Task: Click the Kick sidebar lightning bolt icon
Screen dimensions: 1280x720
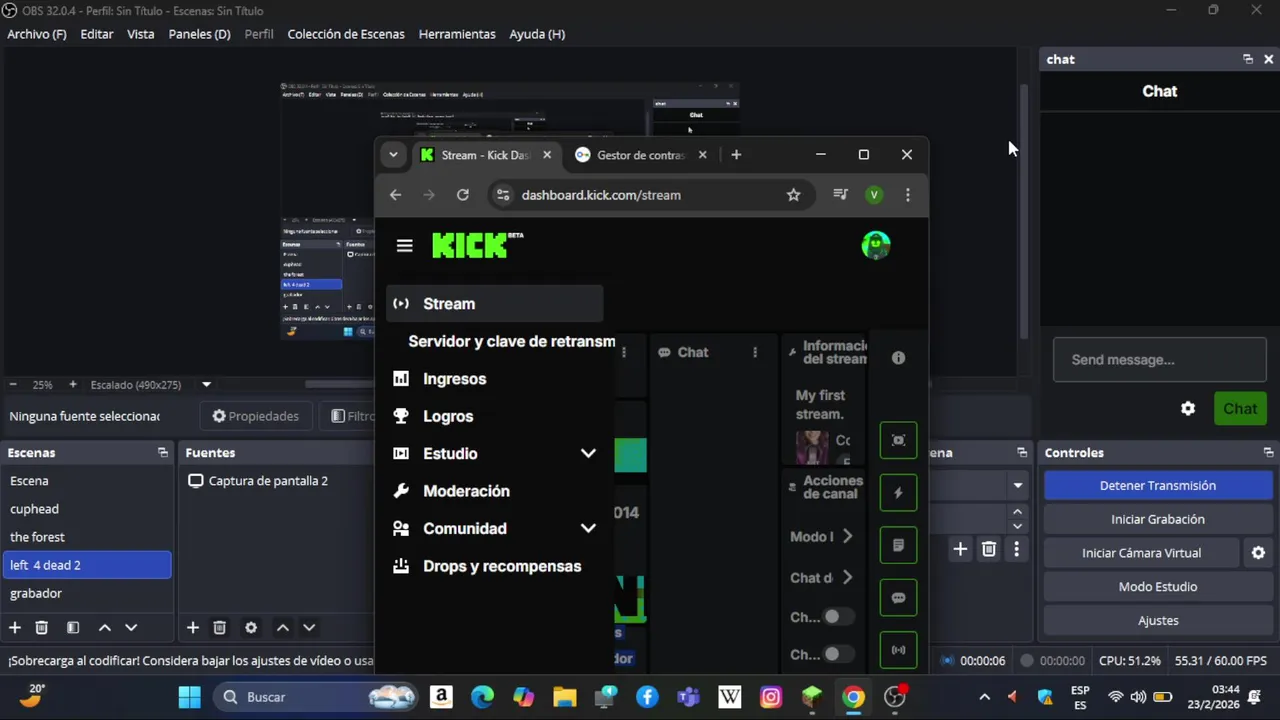Action: coord(898,493)
